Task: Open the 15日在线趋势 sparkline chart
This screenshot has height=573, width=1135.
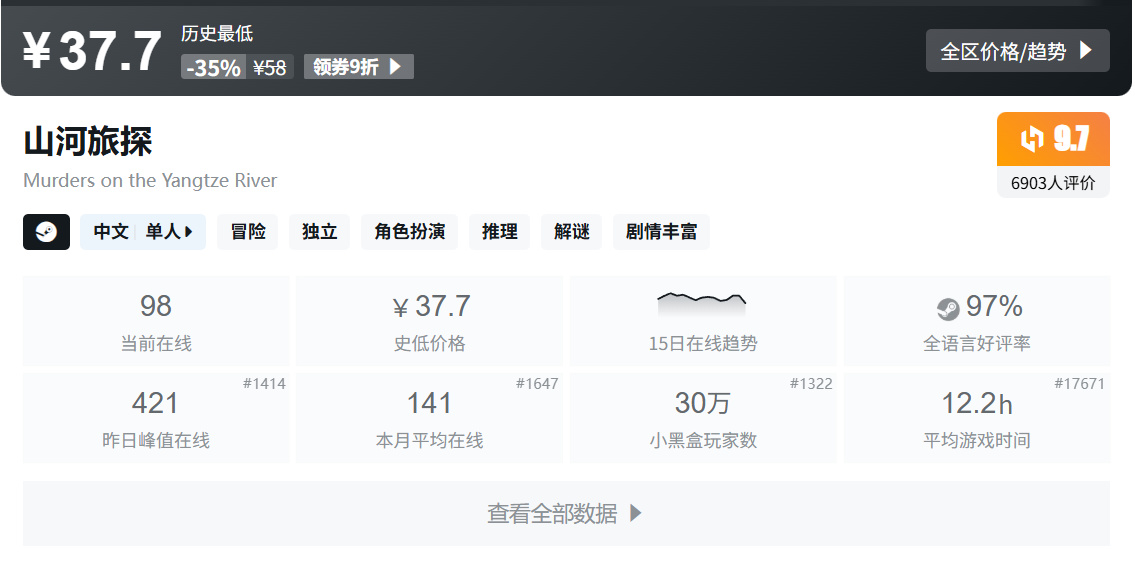Action: (x=701, y=305)
